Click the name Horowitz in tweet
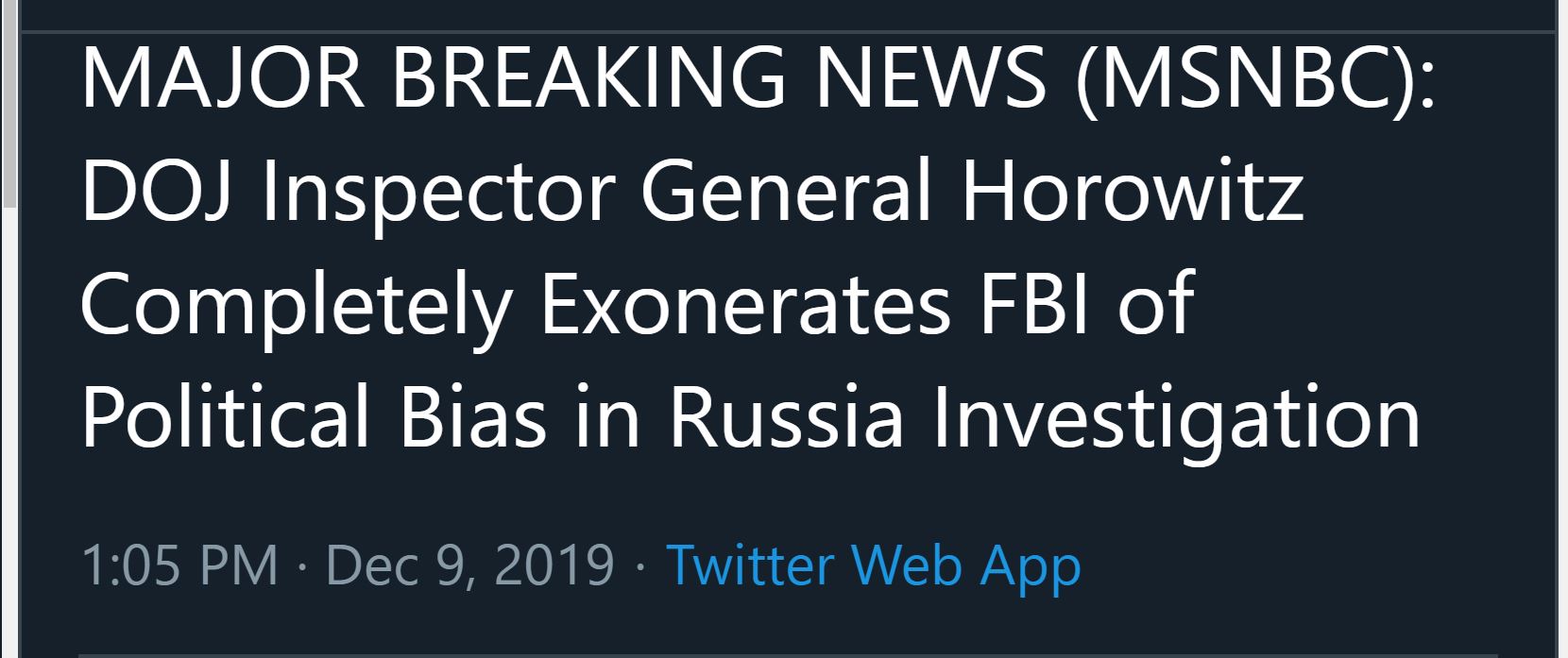Screen dimensions: 1568x658 point(1133,192)
